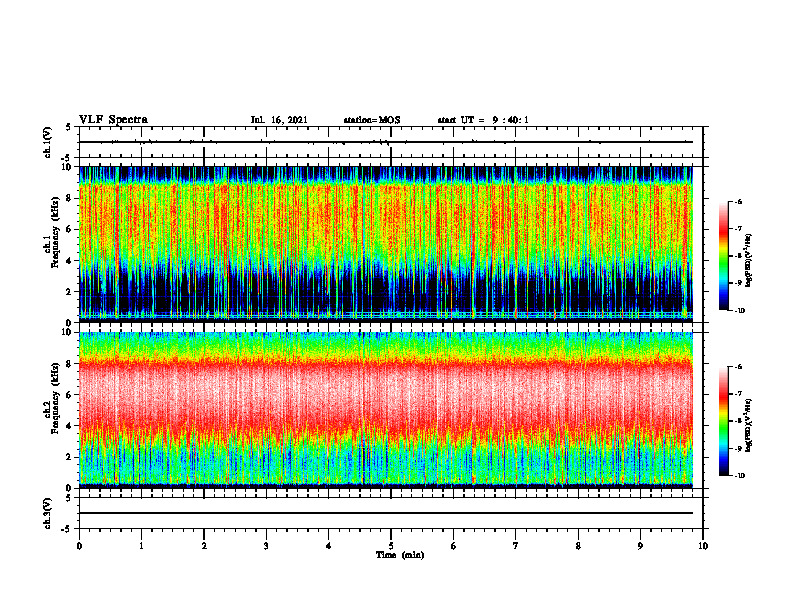Click the ch.1 spectrogram "4" kHz tick label
The image size is (792, 612).
tap(70, 261)
